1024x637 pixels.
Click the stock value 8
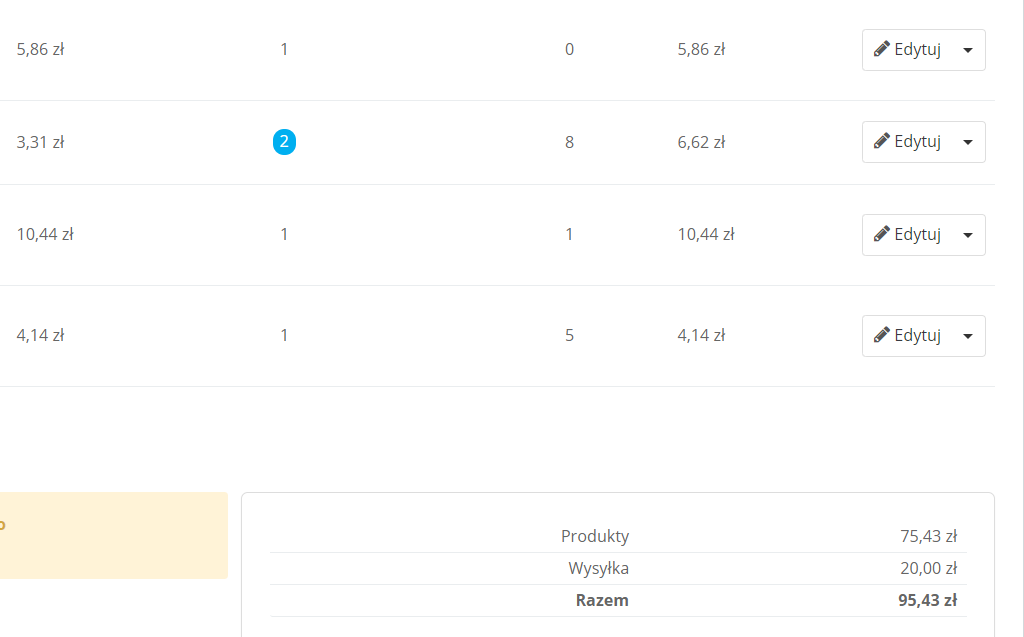[569, 142]
